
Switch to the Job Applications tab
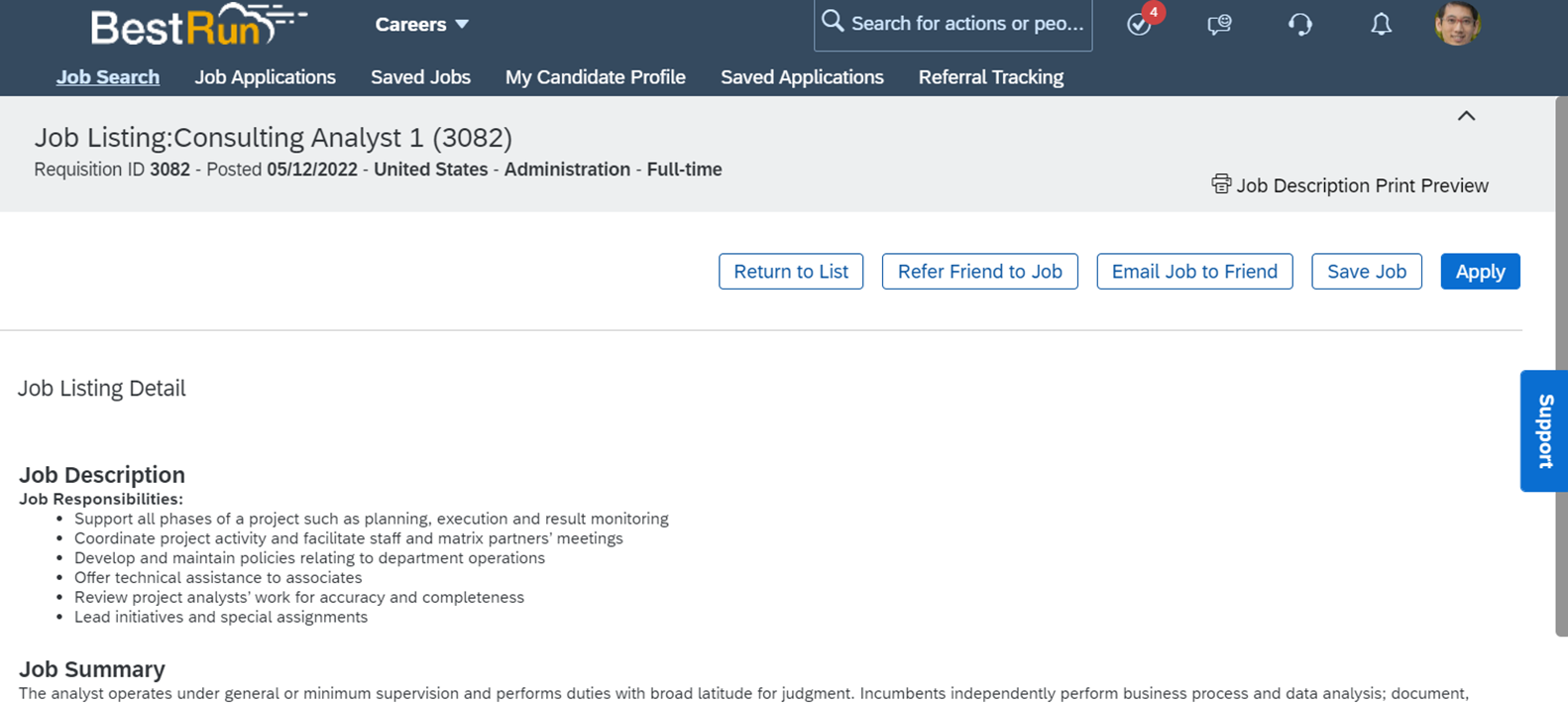pos(265,77)
